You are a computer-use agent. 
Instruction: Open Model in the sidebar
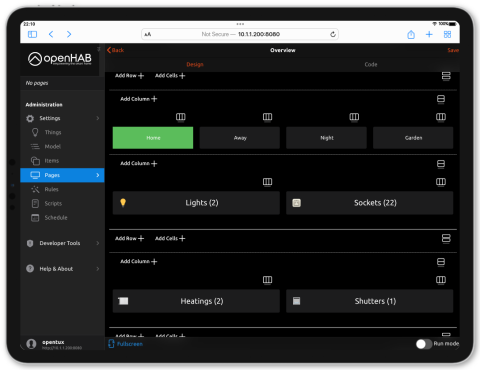[62, 147]
